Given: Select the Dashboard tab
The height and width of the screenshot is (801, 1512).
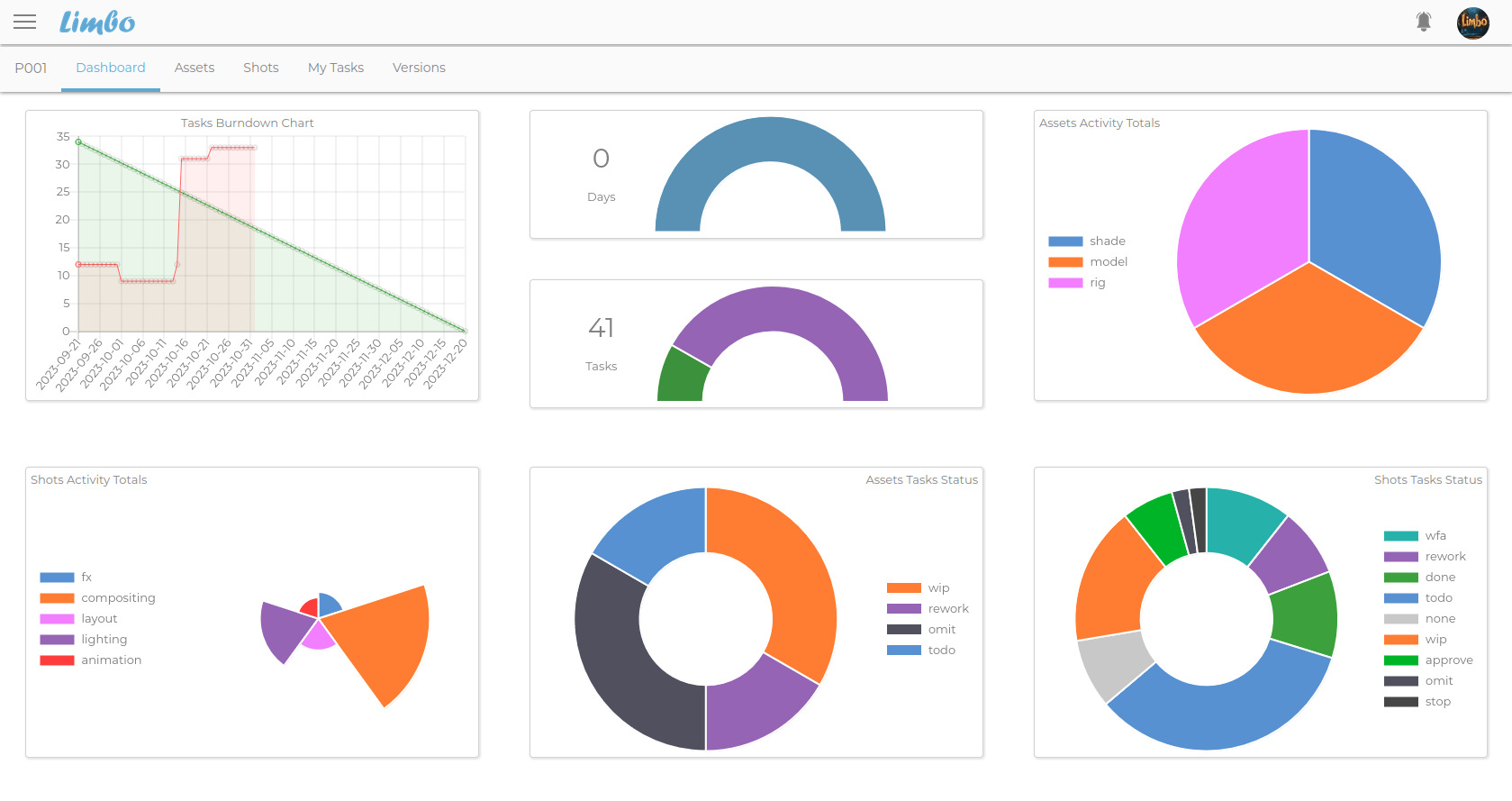Looking at the screenshot, I should (x=111, y=68).
